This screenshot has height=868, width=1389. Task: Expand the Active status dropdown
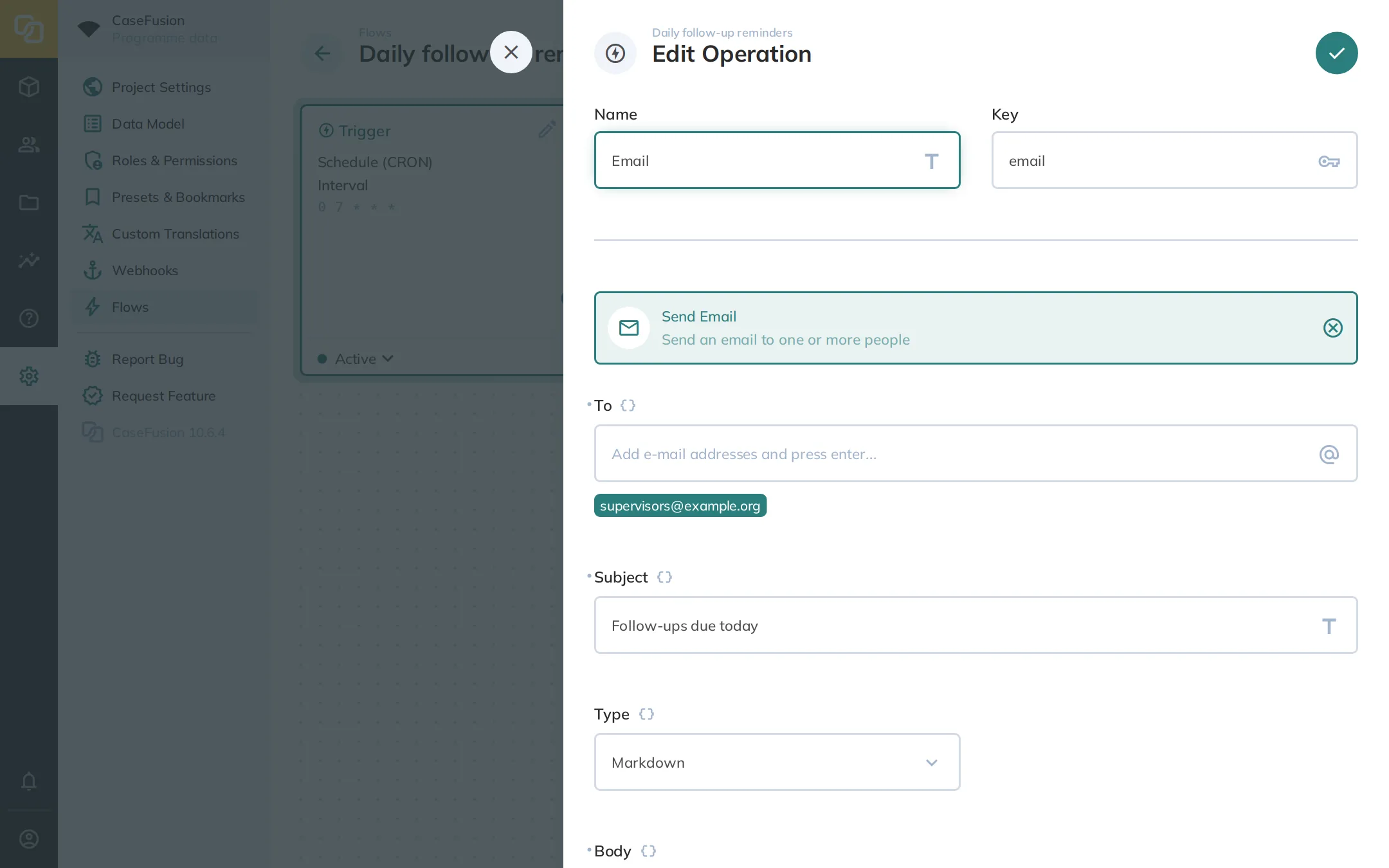click(x=356, y=359)
